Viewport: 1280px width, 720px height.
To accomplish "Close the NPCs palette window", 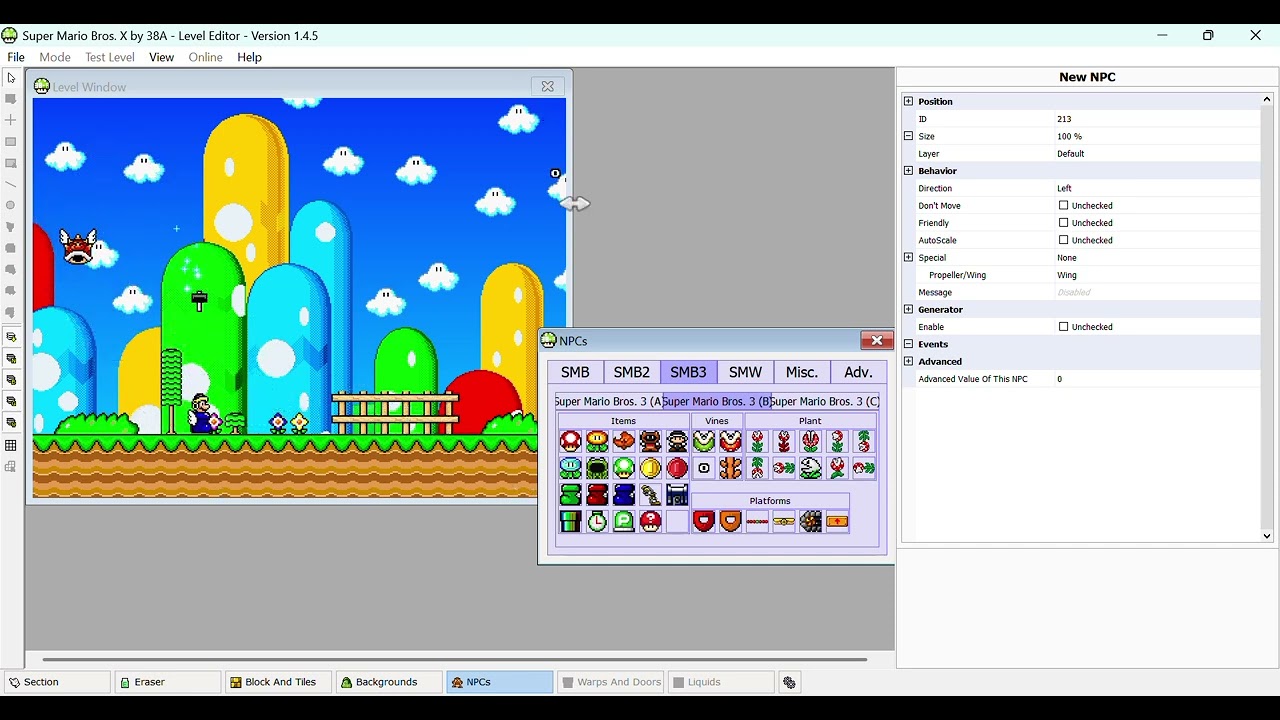I will [877, 341].
